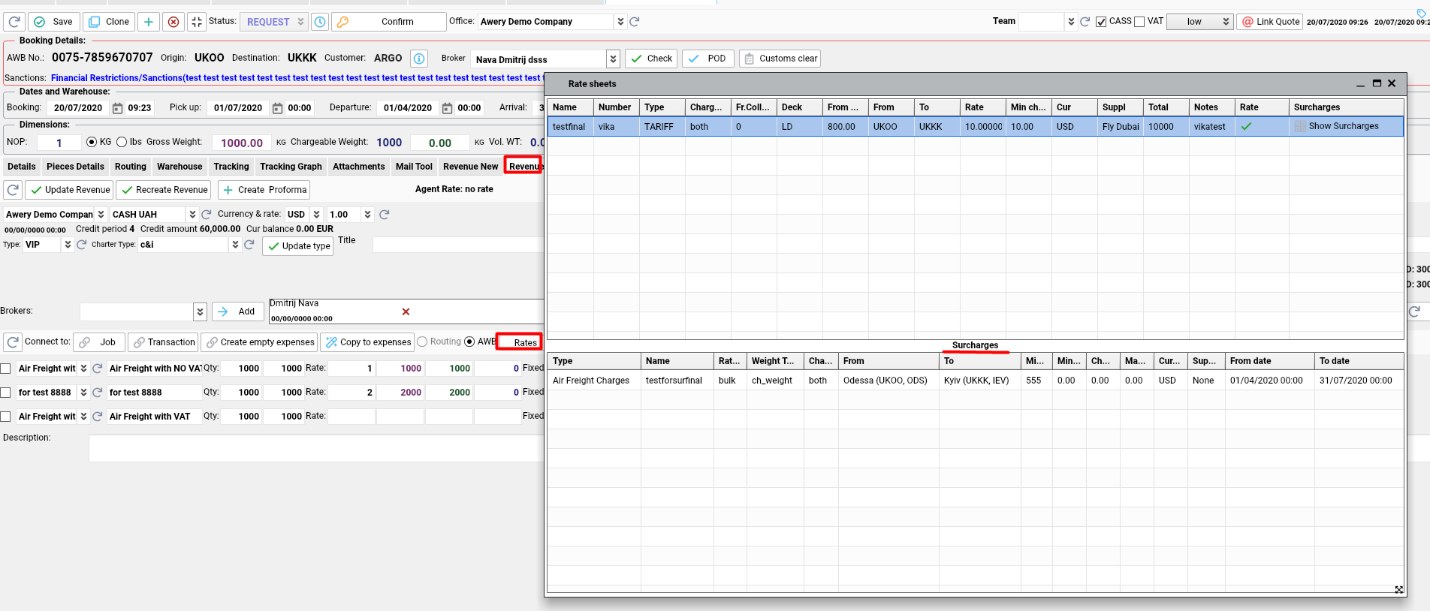Click the clock history icon next to Status

click(x=319, y=21)
